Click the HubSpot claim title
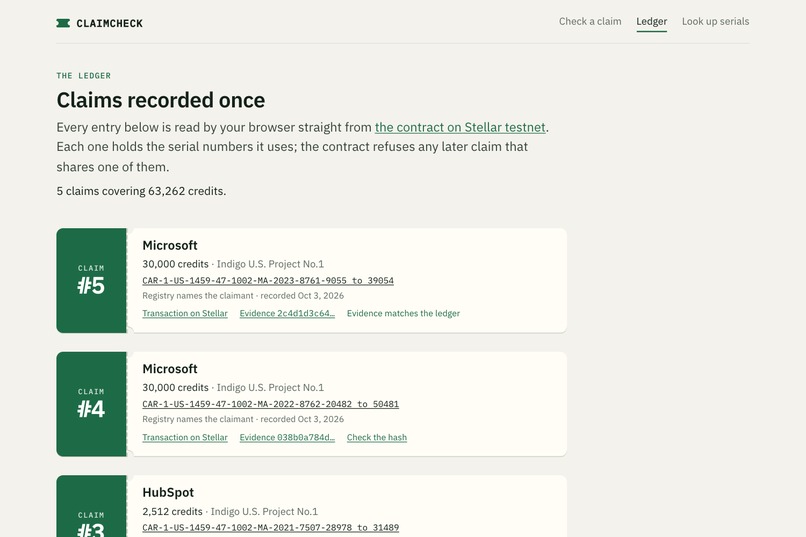The width and height of the screenshot is (806, 537). click(x=168, y=492)
